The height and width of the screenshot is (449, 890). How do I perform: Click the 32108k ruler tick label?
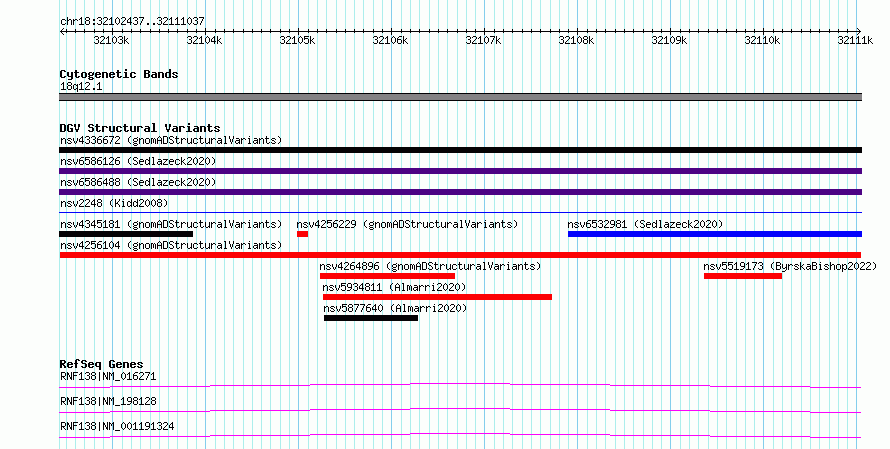coord(576,40)
